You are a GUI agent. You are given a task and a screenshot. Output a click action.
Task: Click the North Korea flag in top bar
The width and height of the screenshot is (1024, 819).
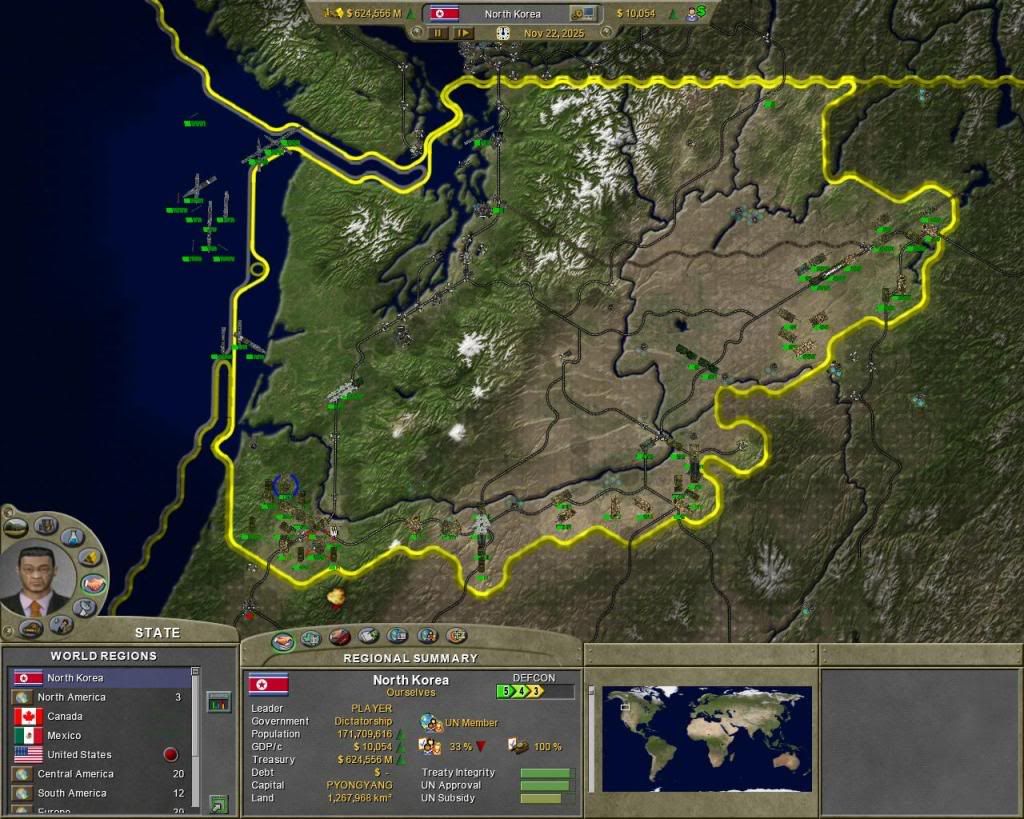pyautogui.click(x=444, y=13)
